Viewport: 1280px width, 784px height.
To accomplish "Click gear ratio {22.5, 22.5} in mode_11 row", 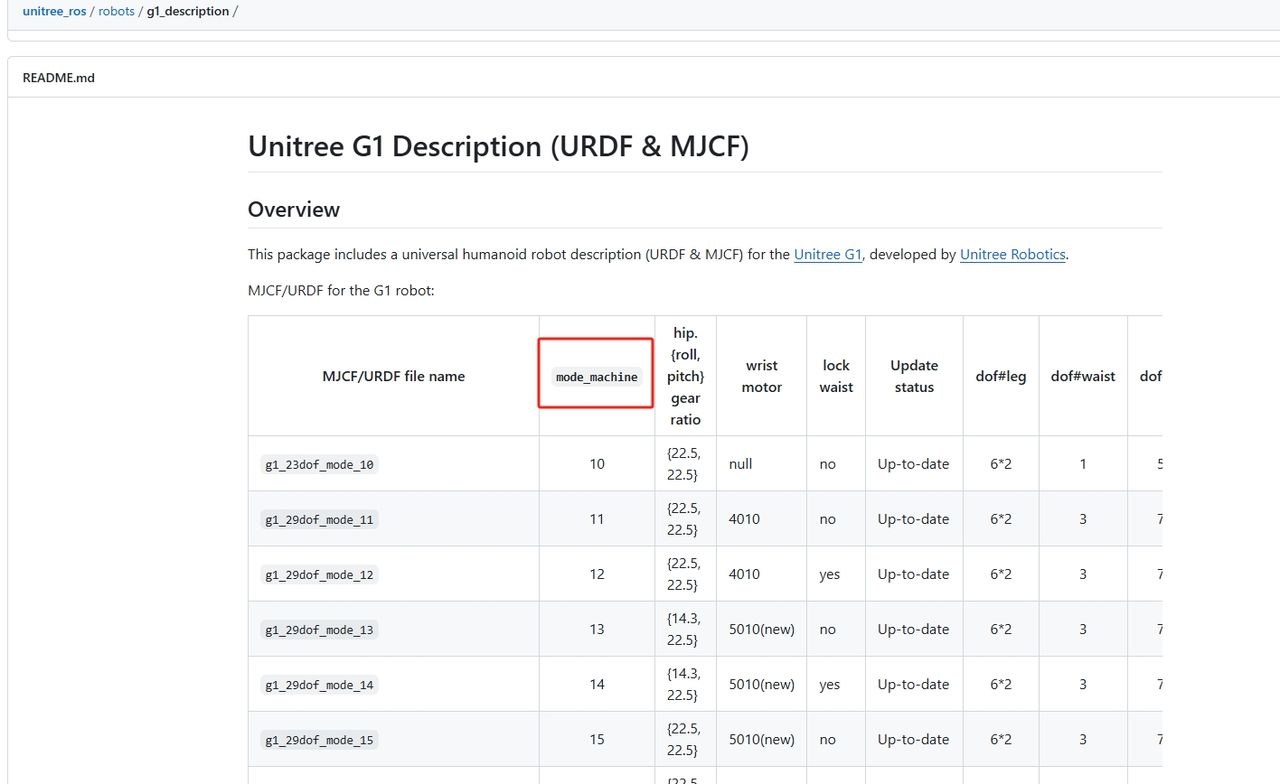I will pos(684,519).
